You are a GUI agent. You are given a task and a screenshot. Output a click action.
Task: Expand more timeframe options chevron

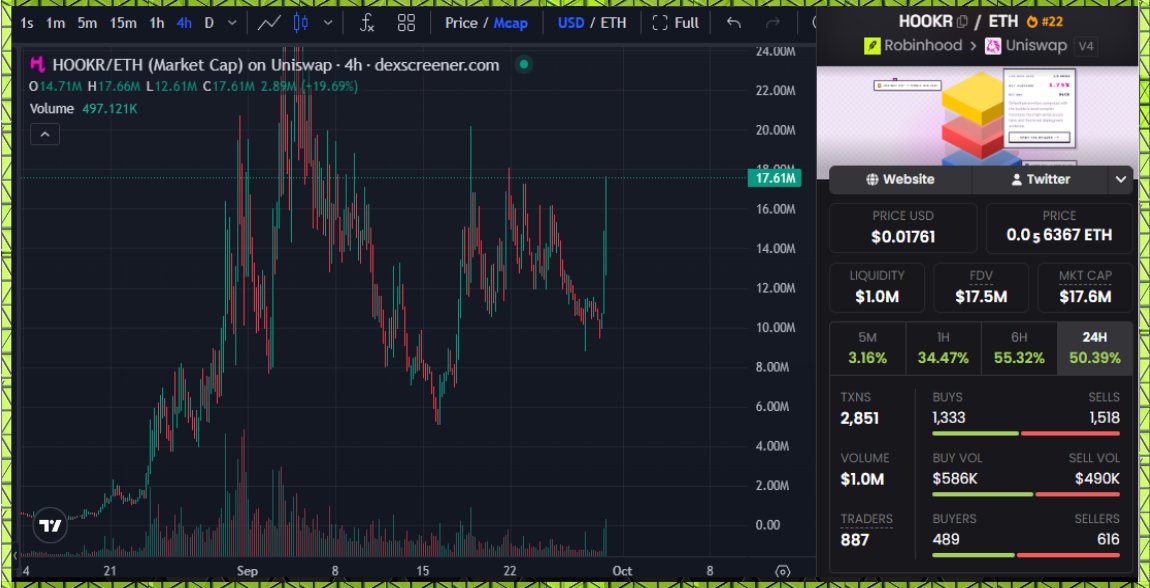coord(232,23)
